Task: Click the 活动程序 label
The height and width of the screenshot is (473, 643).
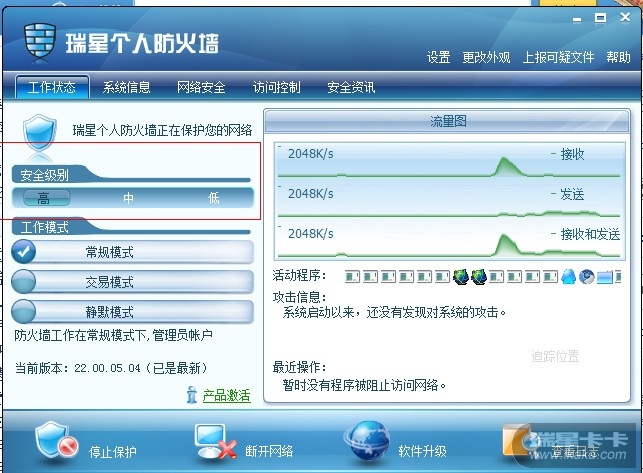Action: pos(299,275)
